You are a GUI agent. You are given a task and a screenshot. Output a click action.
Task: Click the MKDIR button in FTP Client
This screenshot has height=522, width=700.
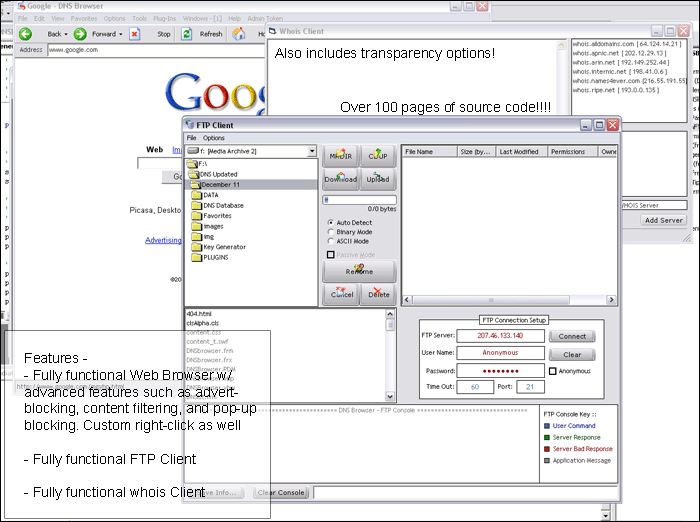[x=340, y=155]
